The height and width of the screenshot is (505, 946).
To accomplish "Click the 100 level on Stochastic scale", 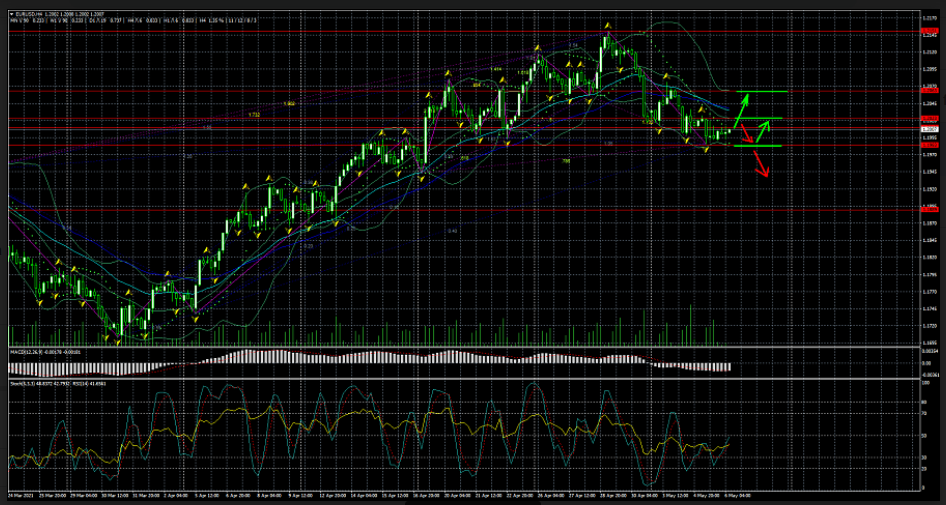I will [927, 382].
